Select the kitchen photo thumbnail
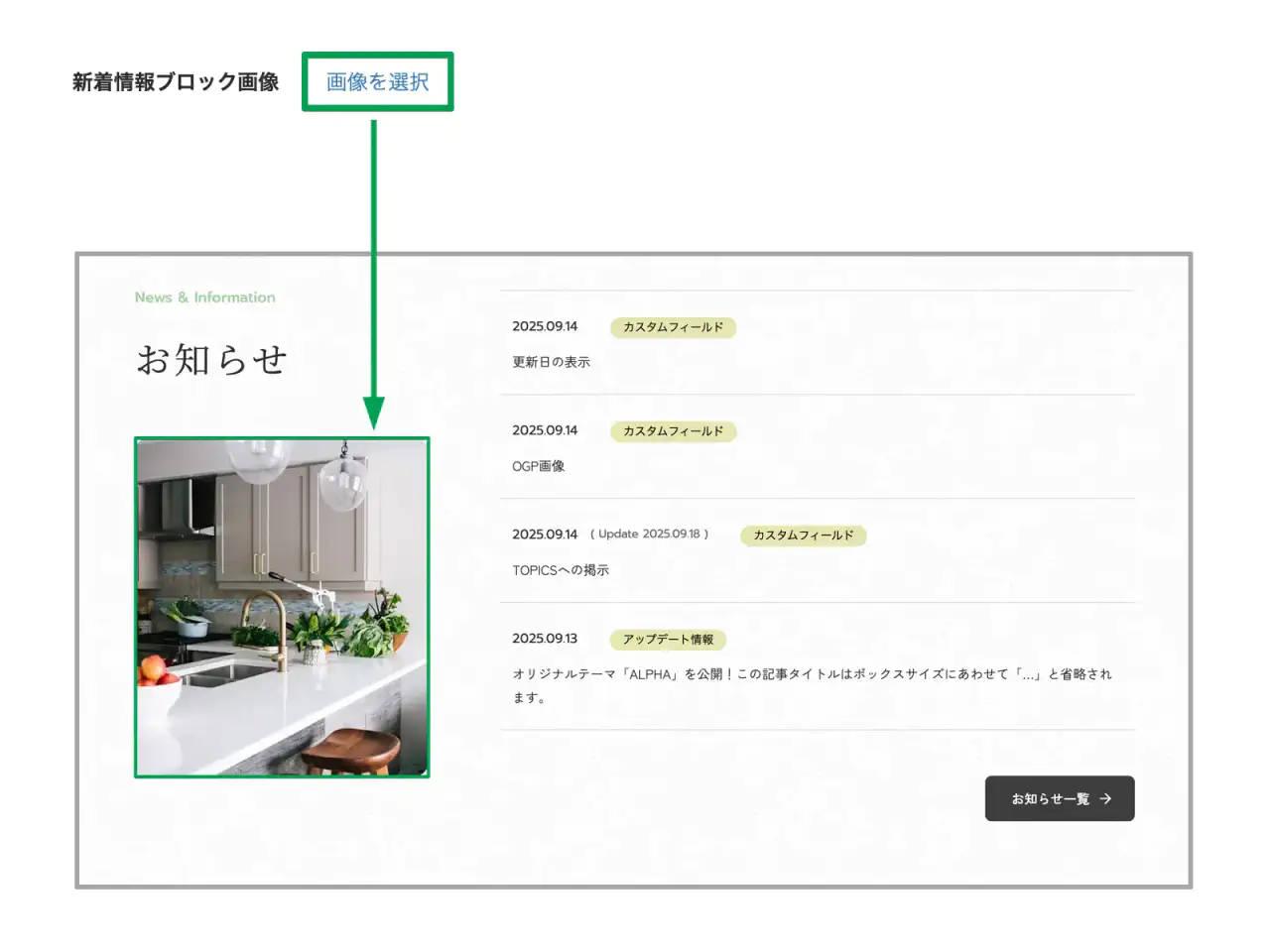This screenshot has width=1270, height=952. tap(282, 607)
